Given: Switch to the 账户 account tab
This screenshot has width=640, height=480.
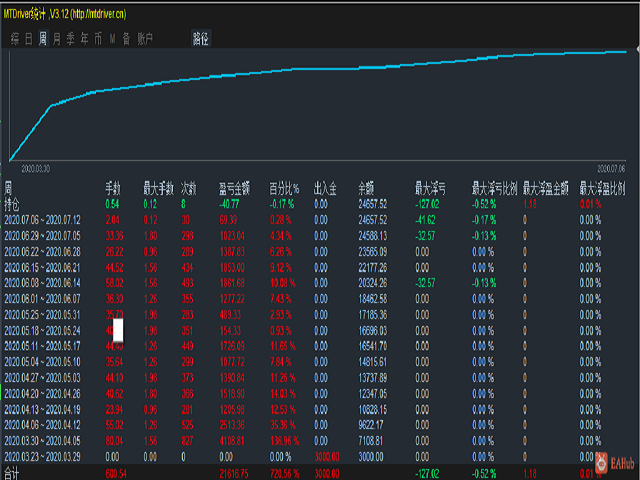Looking at the screenshot, I should [x=145, y=39].
